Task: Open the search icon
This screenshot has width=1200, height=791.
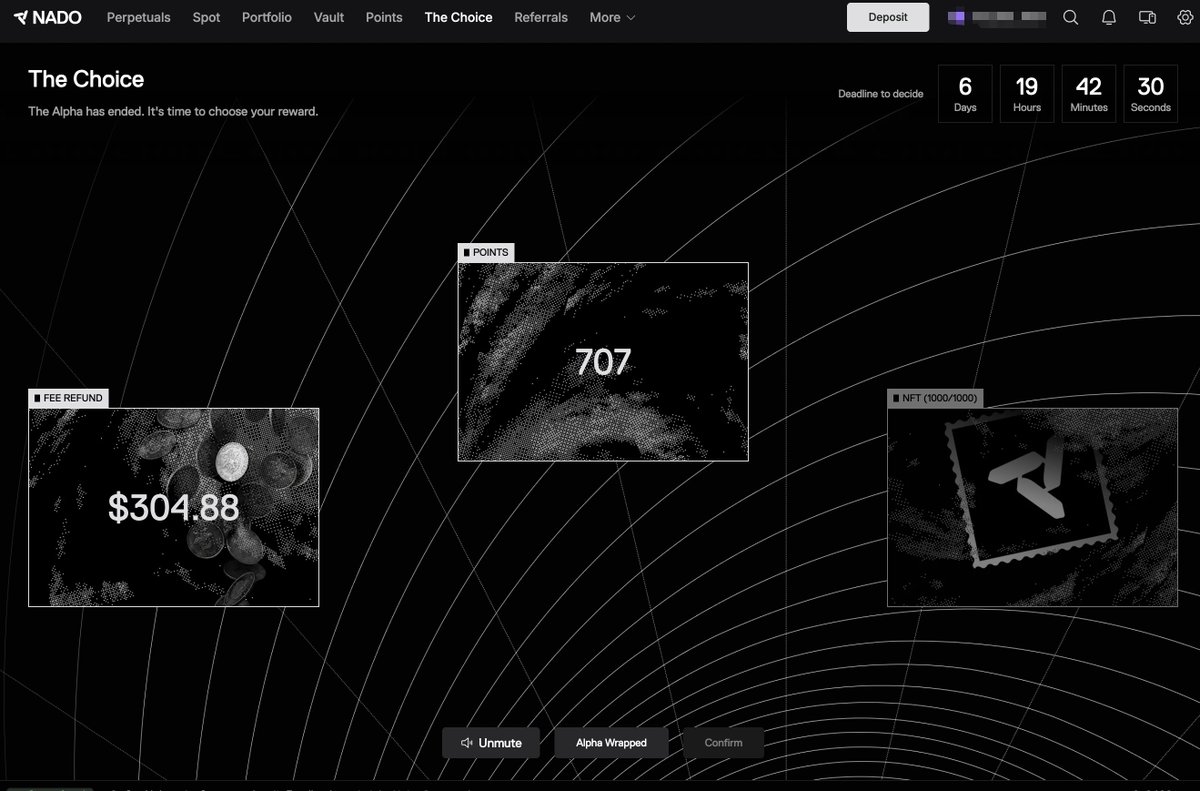Action: click(1070, 17)
